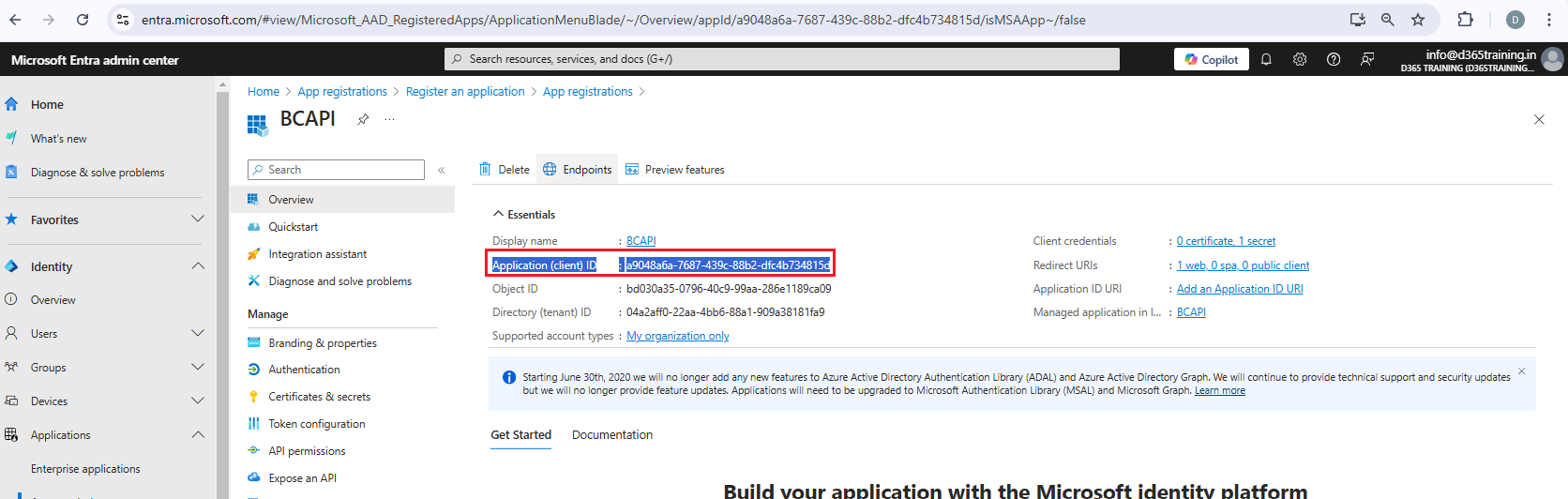Close the BCAPI blade with the X
The image size is (1568, 499).
pos(1539,119)
